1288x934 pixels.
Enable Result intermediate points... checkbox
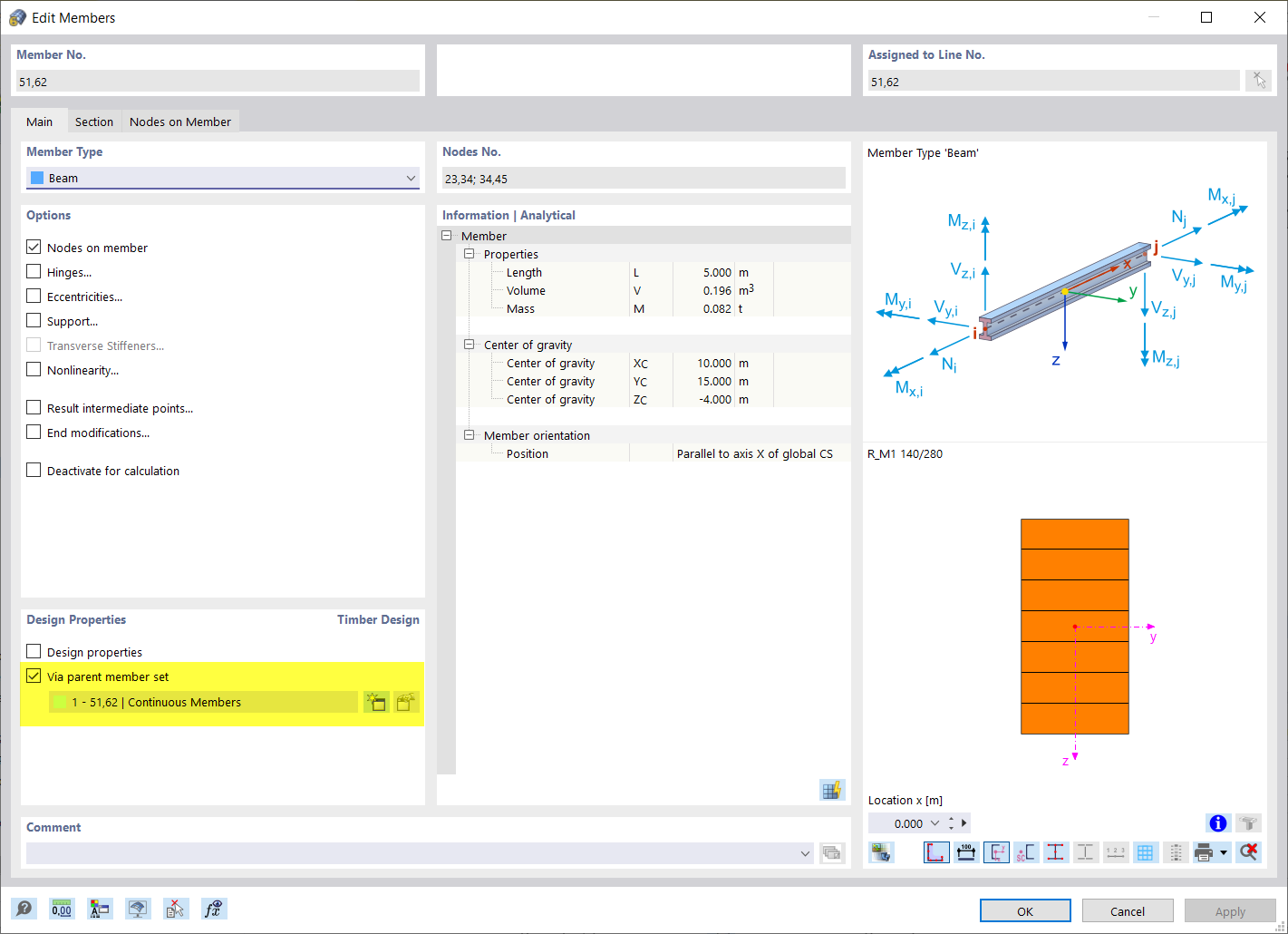[x=34, y=407]
